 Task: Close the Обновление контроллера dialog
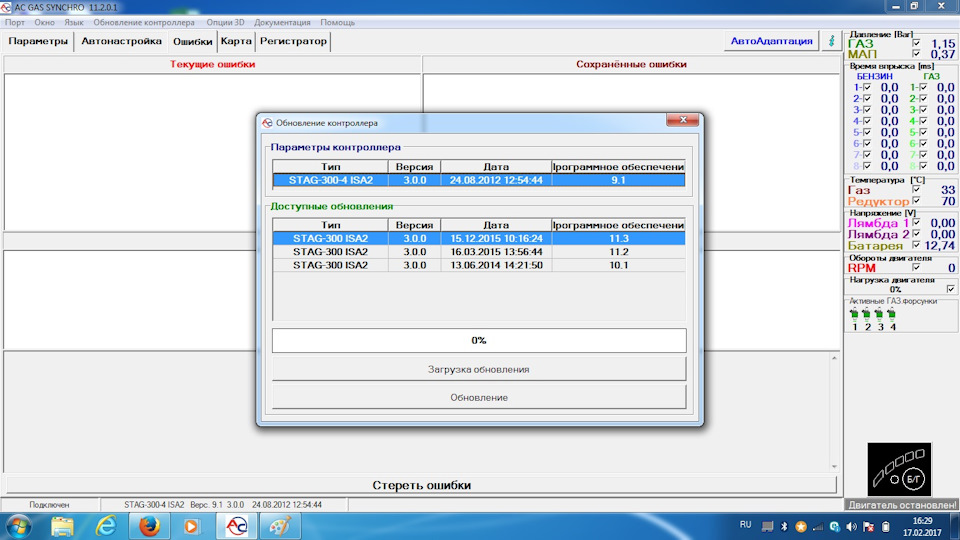[x=683, y=120]
